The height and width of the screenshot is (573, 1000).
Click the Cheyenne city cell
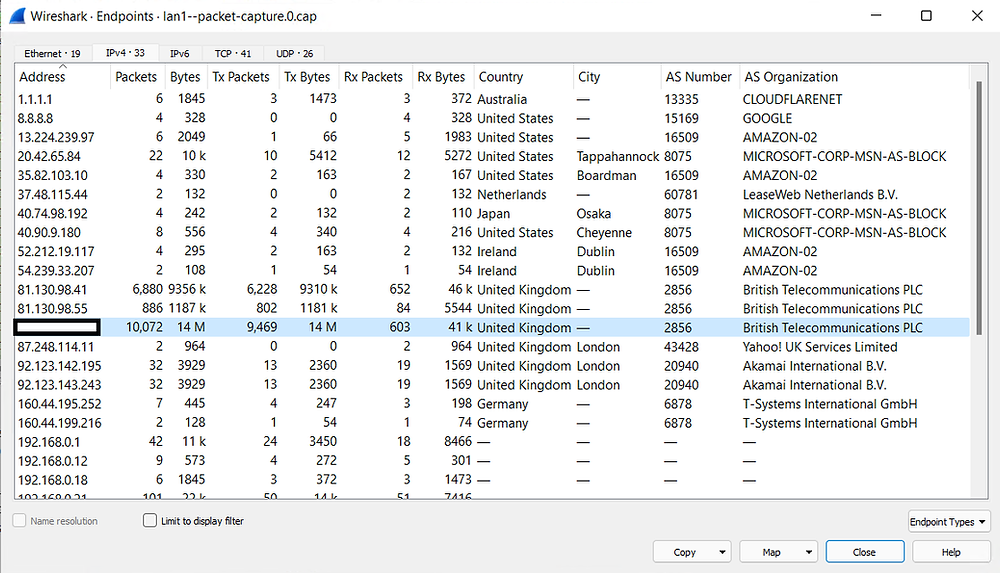coord(604,233)
